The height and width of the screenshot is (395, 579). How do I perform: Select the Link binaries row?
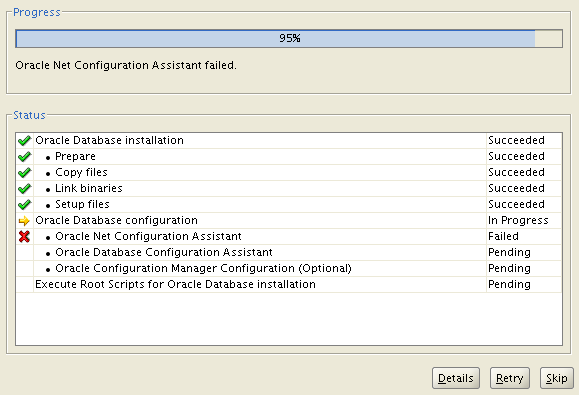pos(289,189)
